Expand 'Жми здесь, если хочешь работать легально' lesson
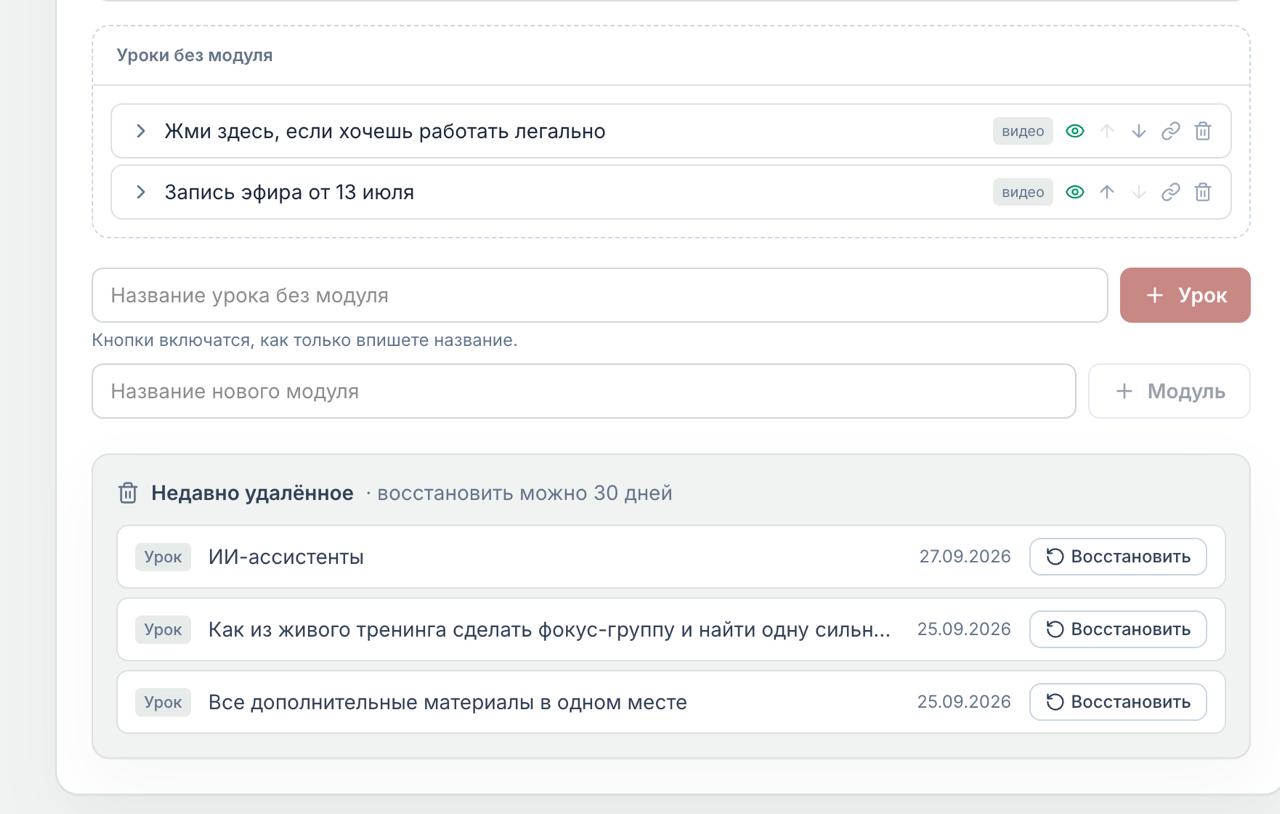 (141, 131)
